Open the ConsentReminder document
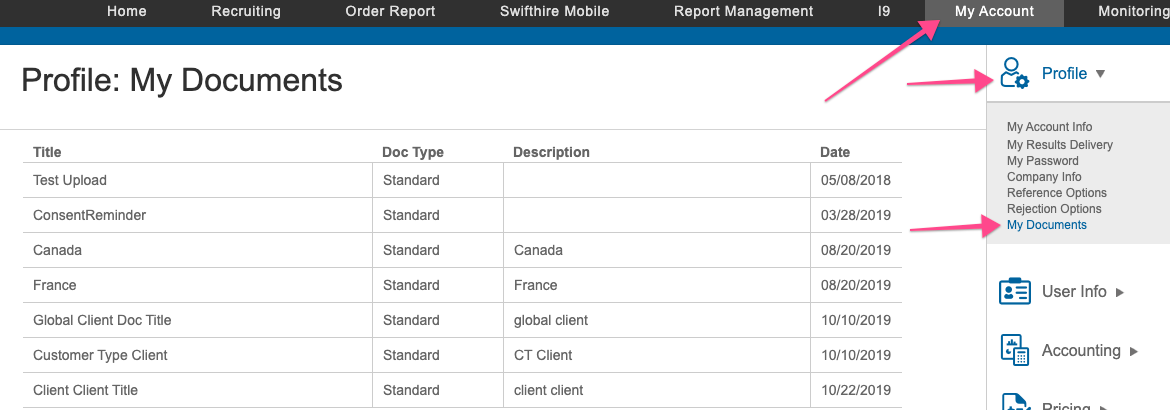This screenshot has height=410, width=1170. pyautogui.click(x=90, y=215)
